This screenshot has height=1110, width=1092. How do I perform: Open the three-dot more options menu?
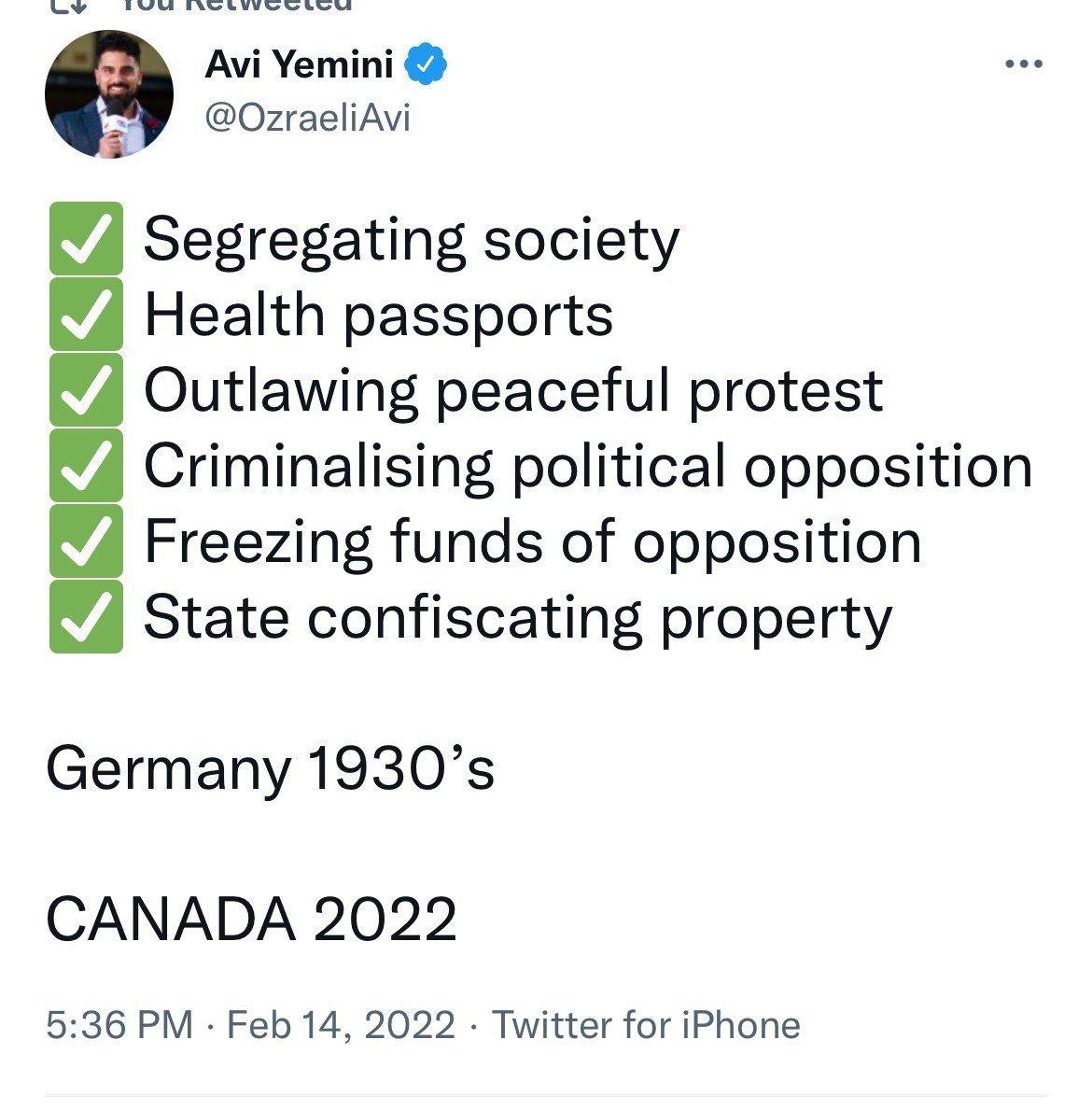(1023, 64)
